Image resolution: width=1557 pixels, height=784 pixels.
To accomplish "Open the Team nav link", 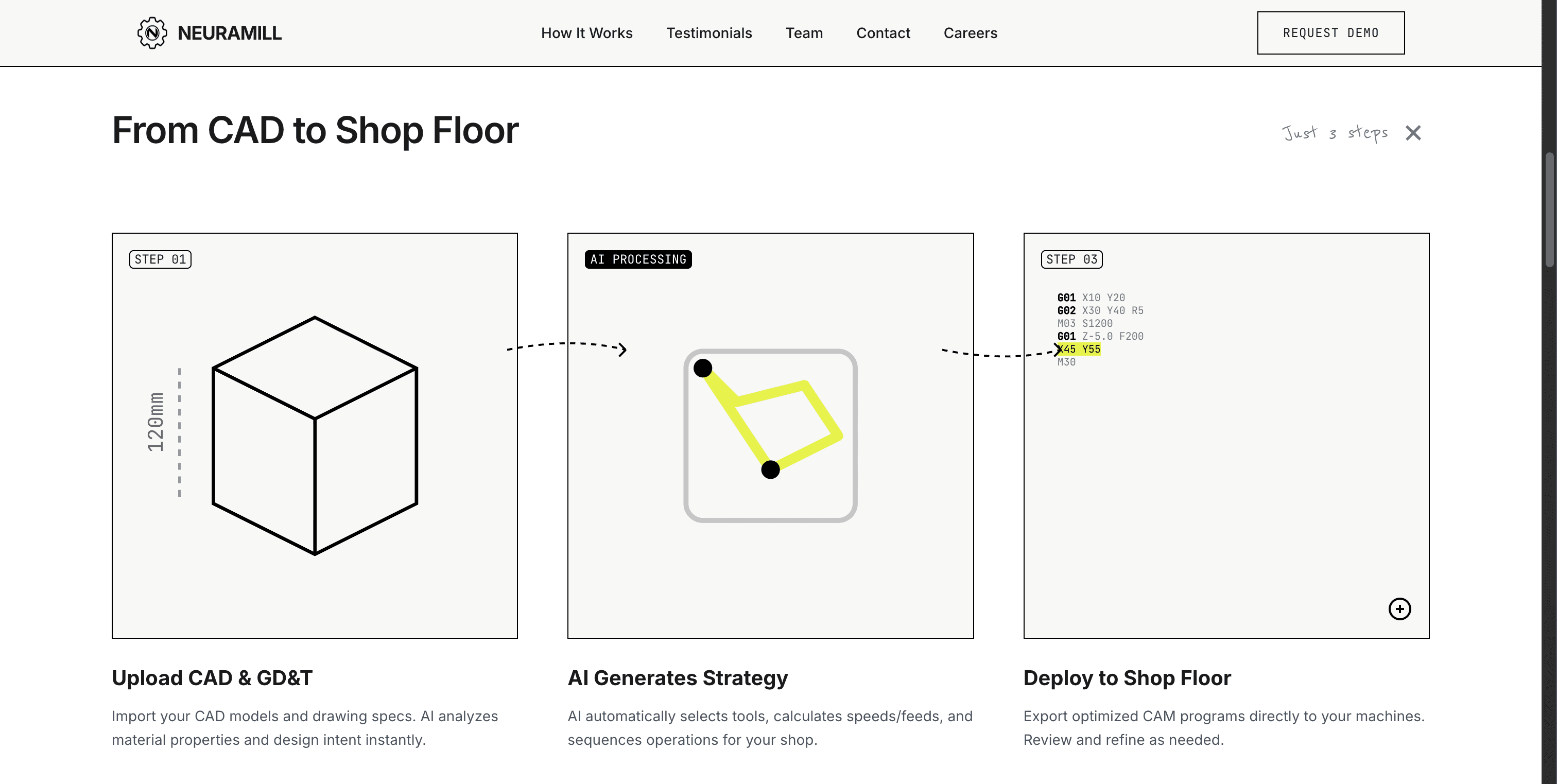I will coord(804,33).
